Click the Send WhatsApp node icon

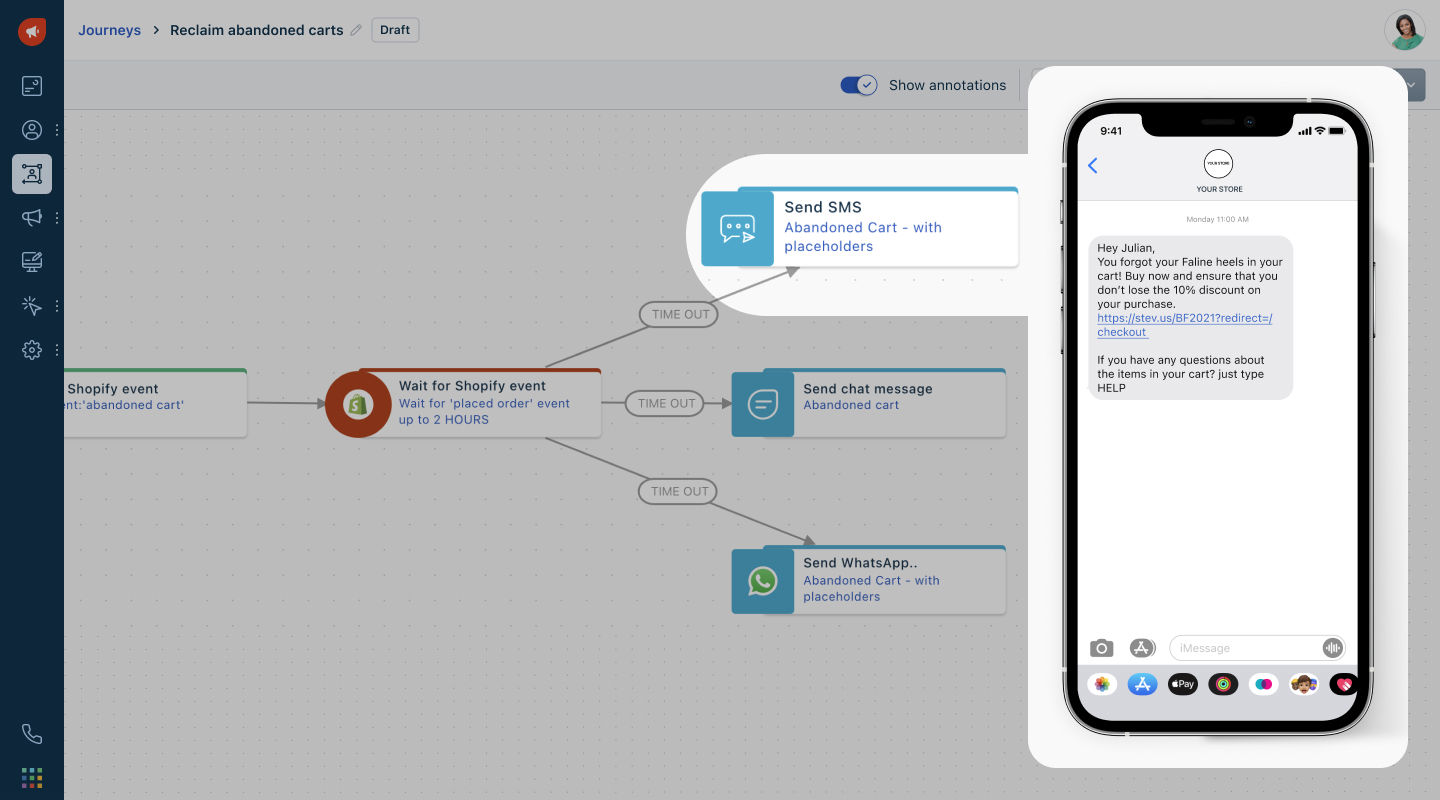763,581
